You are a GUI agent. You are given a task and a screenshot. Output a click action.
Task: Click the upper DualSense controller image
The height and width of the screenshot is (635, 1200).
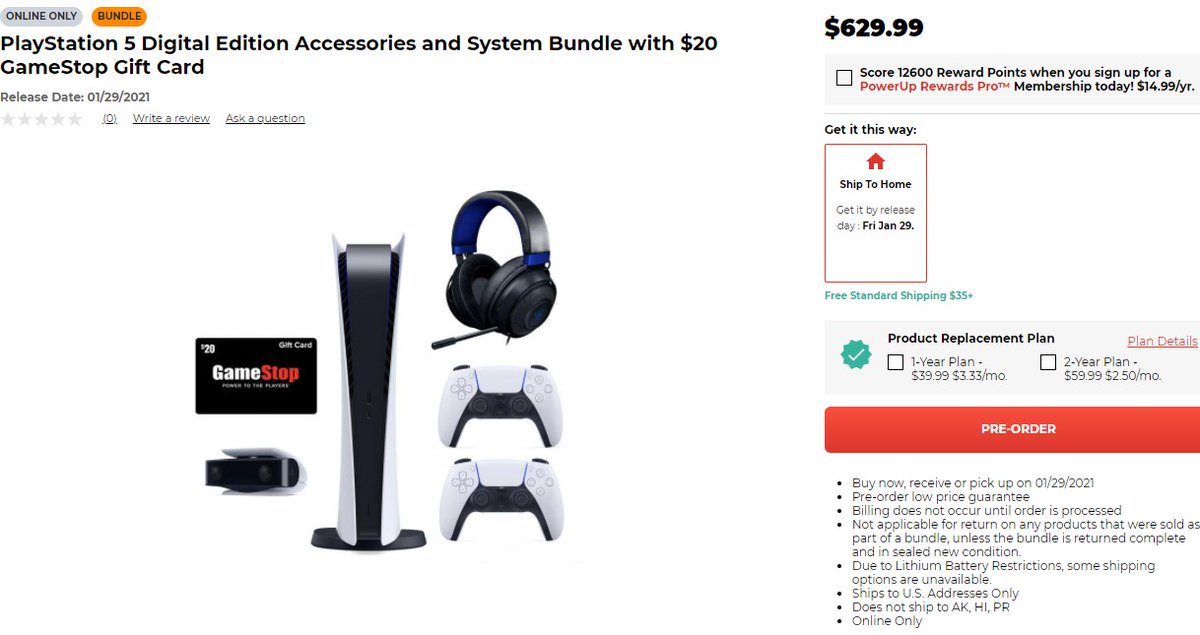500,406
